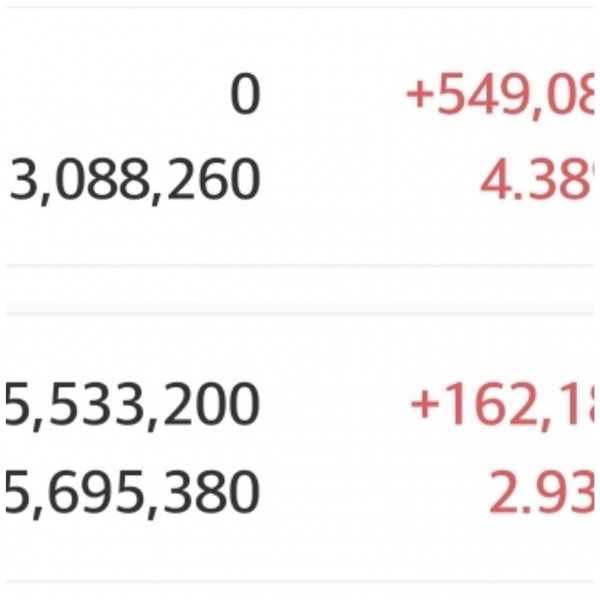
Task: Click the value 0 in the top row
Action: pos(245,96)
